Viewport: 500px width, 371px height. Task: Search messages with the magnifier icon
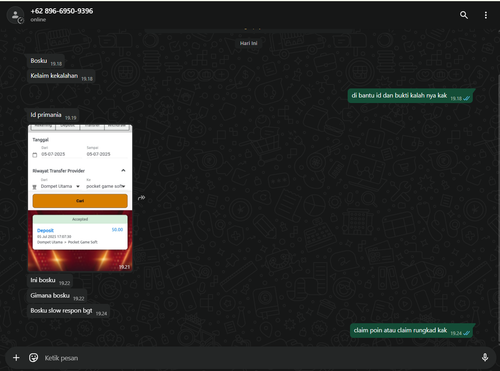pos(464,15)
